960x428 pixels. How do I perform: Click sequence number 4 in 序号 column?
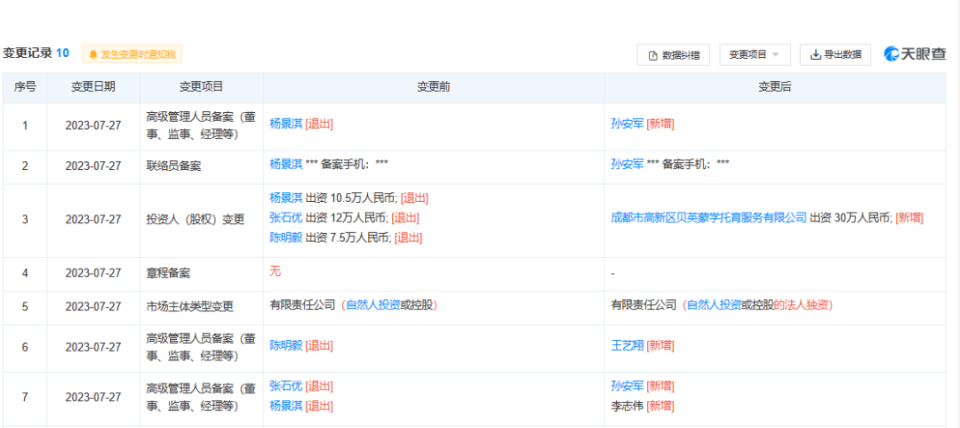[x=25, y=273]
